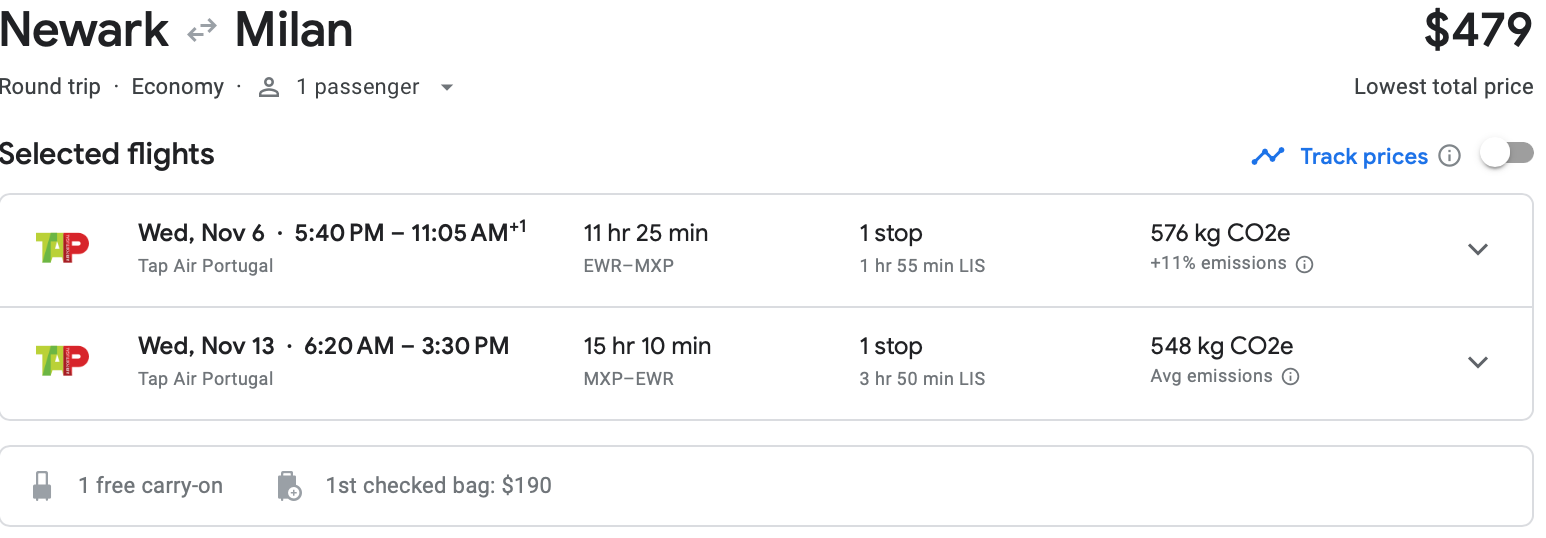Viewport: 1546px width, 538px height.
Task: Enable the Track prices toggle switch
Action: [x=1506, y=154]
